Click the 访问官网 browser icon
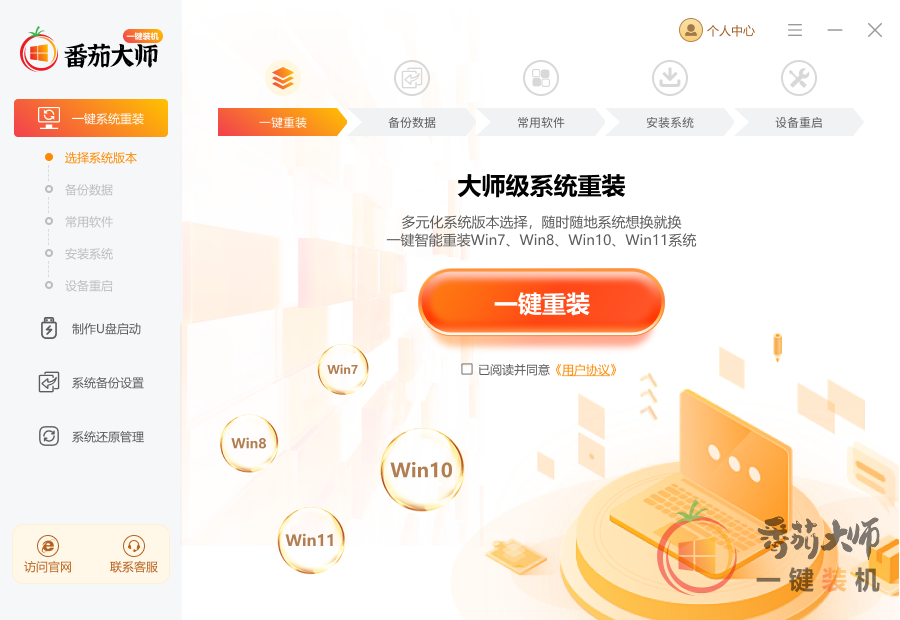Viewport: 900px width, 620px height. click(x=48, y=545)
